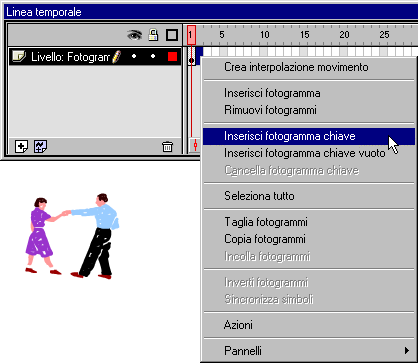Select Inserisci fotogramma chiave
Image resolution: width=418 pixels, height=363 pixels.
tap(309, 136)
